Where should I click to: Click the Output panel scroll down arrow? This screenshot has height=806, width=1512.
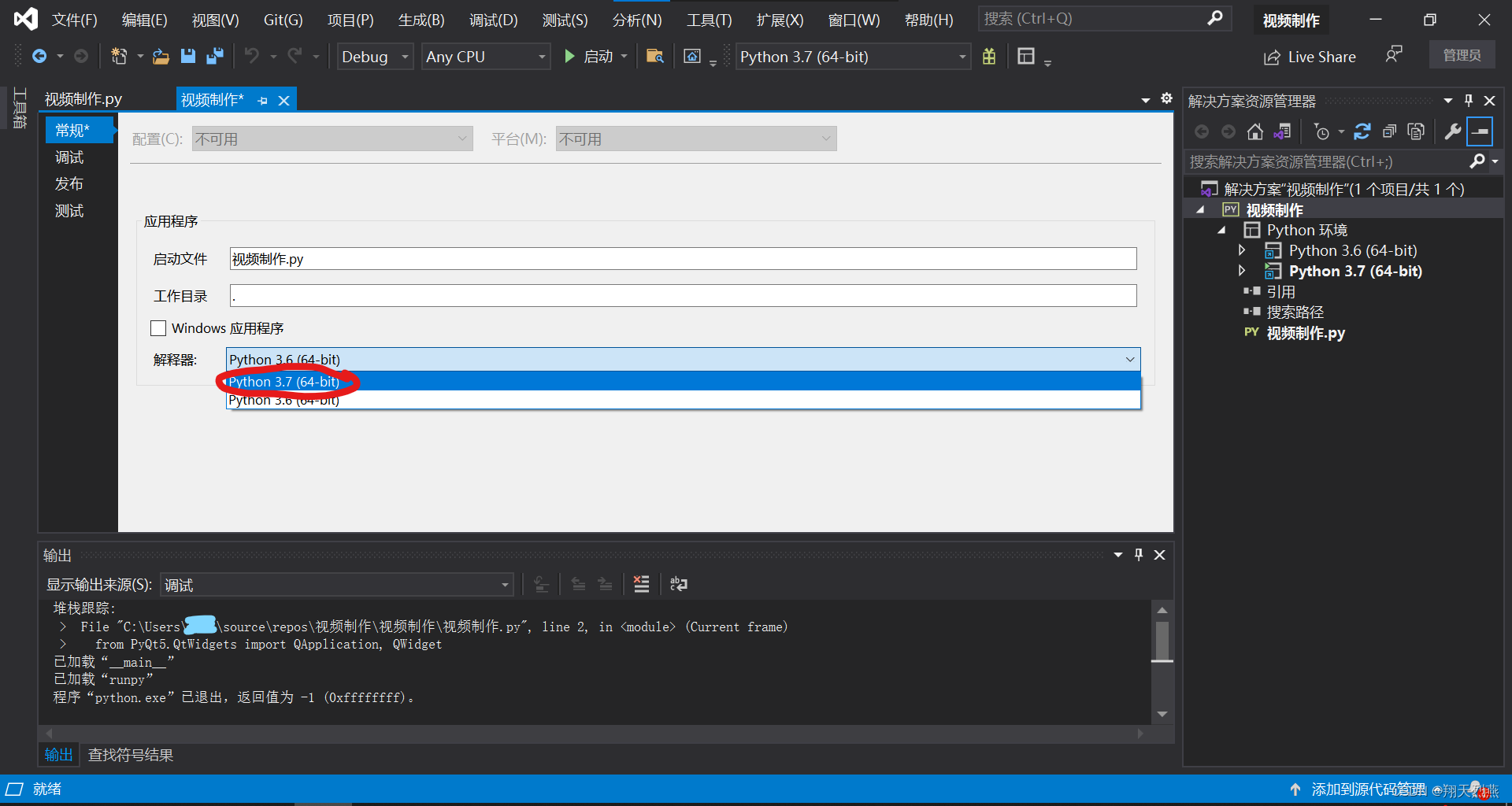click(x=1162, y=715)
